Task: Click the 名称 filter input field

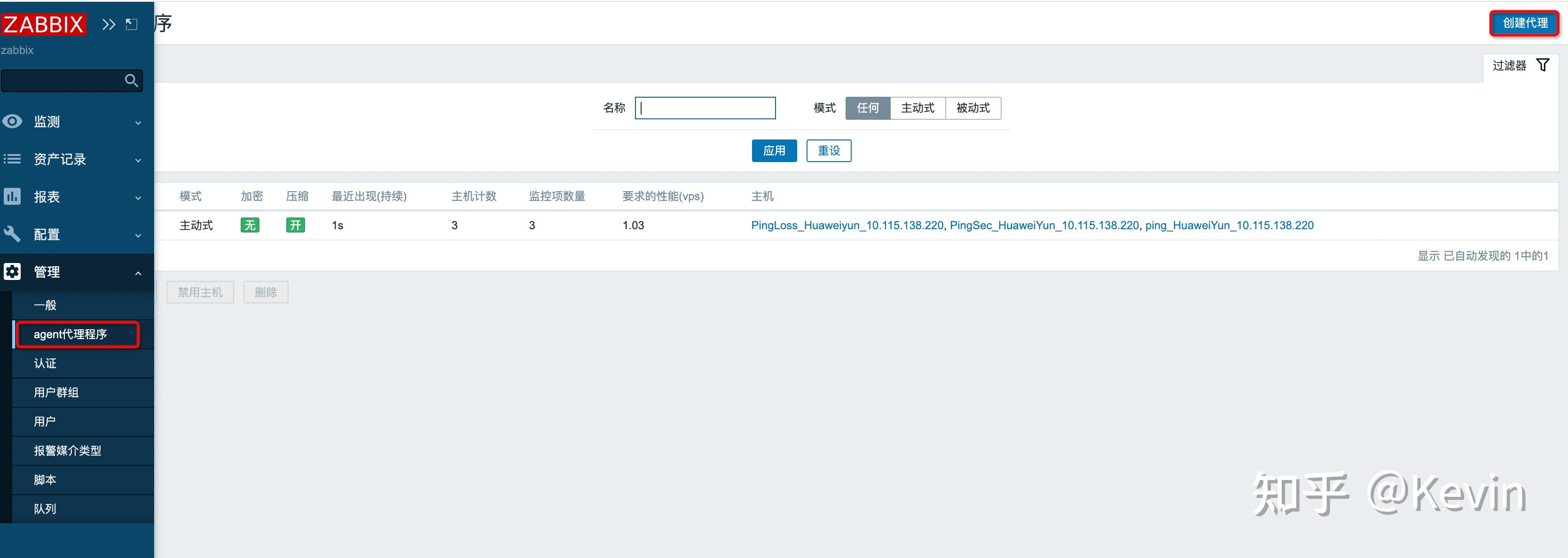Action: (705, 108)
